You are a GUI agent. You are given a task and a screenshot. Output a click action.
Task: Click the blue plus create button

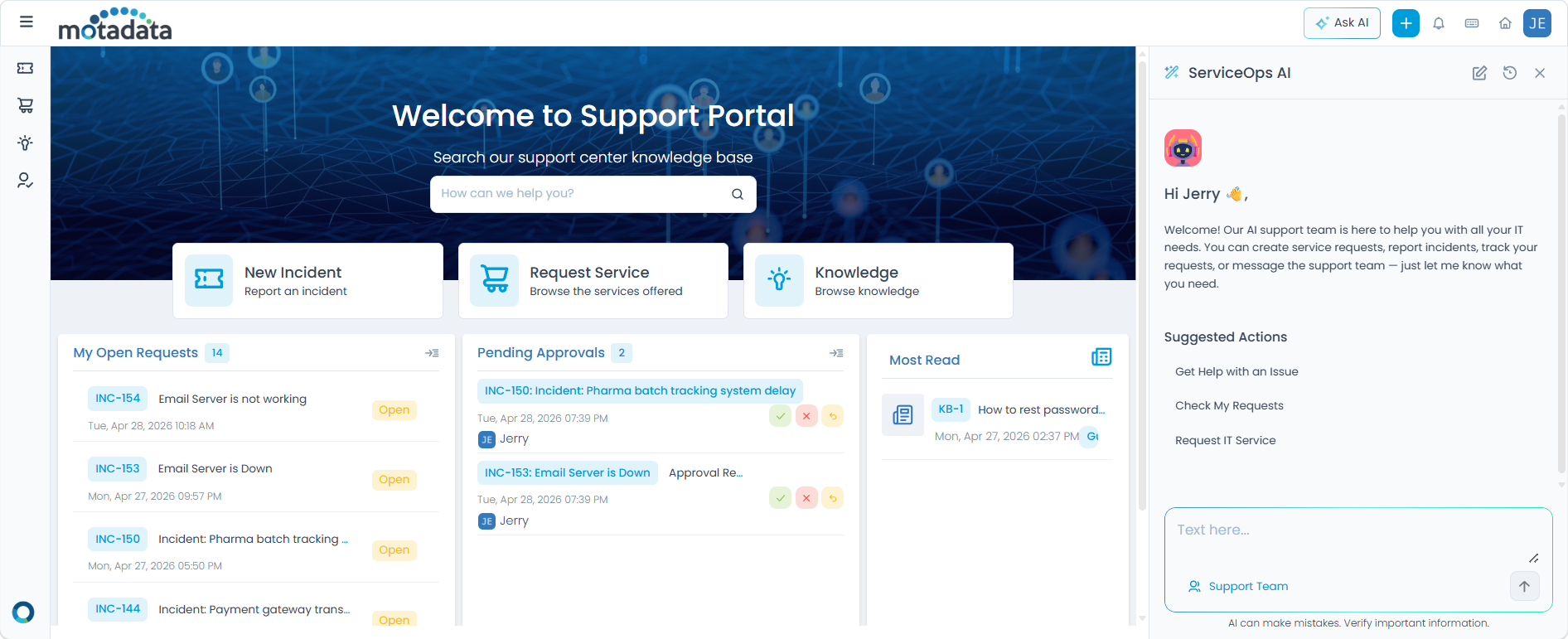[1406, 23]
